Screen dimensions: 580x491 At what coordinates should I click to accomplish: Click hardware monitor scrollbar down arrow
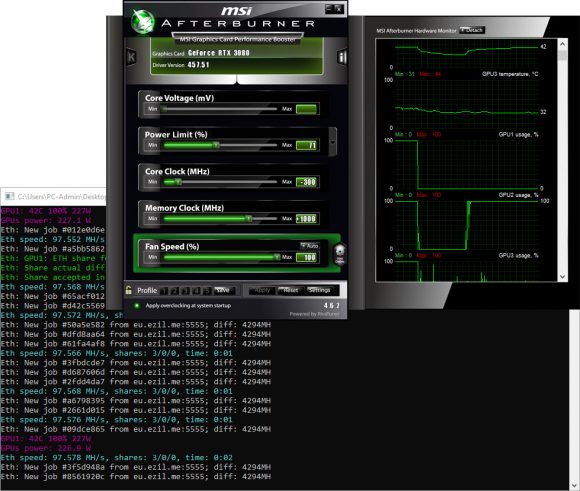click(563, 277)
